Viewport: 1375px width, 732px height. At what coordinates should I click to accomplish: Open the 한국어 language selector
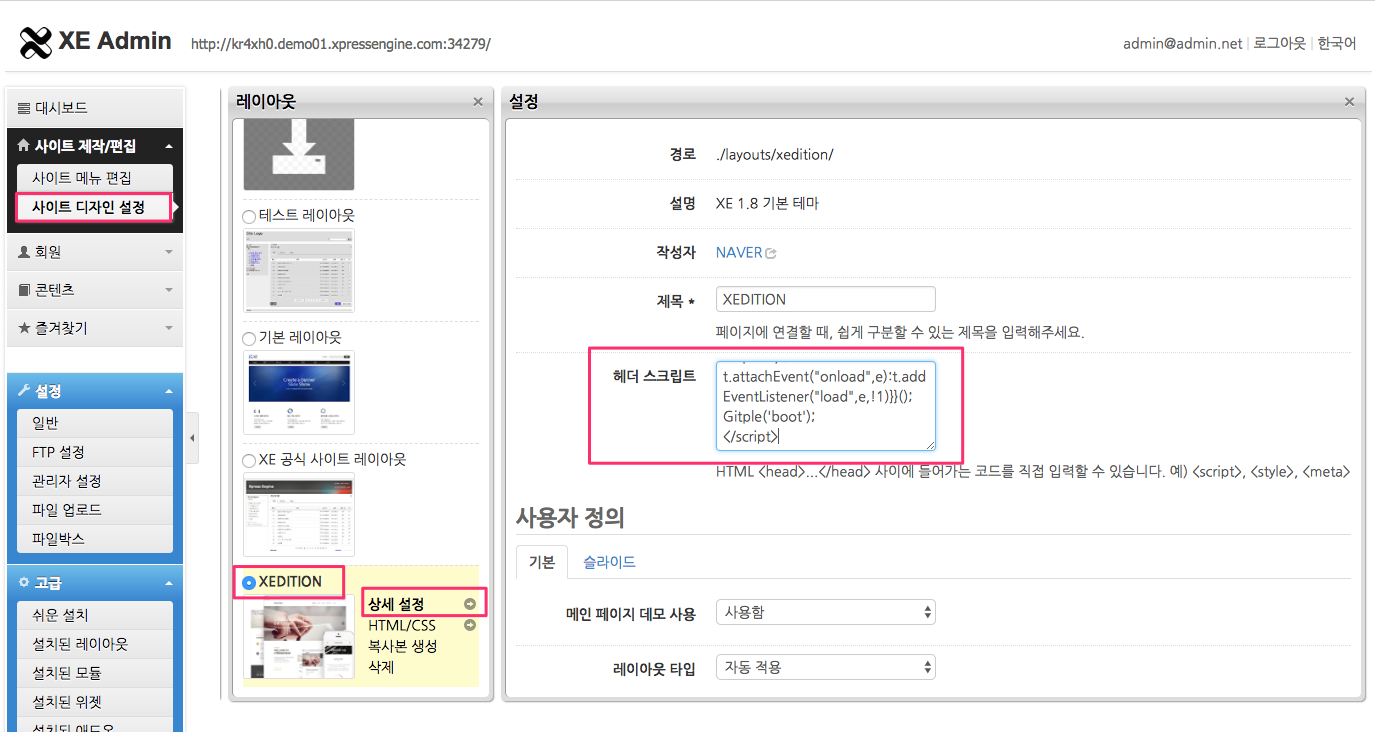click(x=1337, y=43)
